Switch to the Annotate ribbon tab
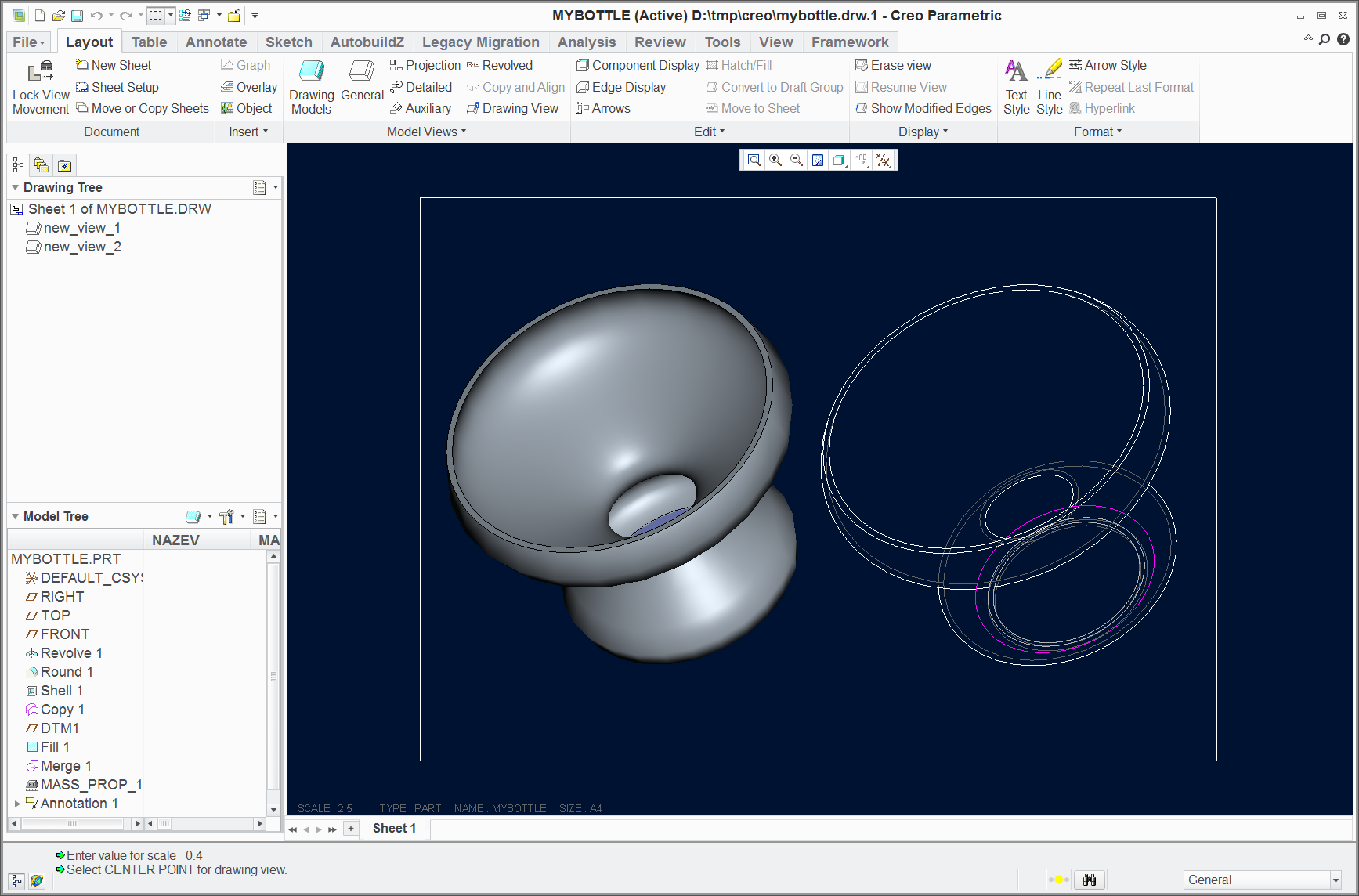This screenshot has width=1359, height=896. coord(216,42)
